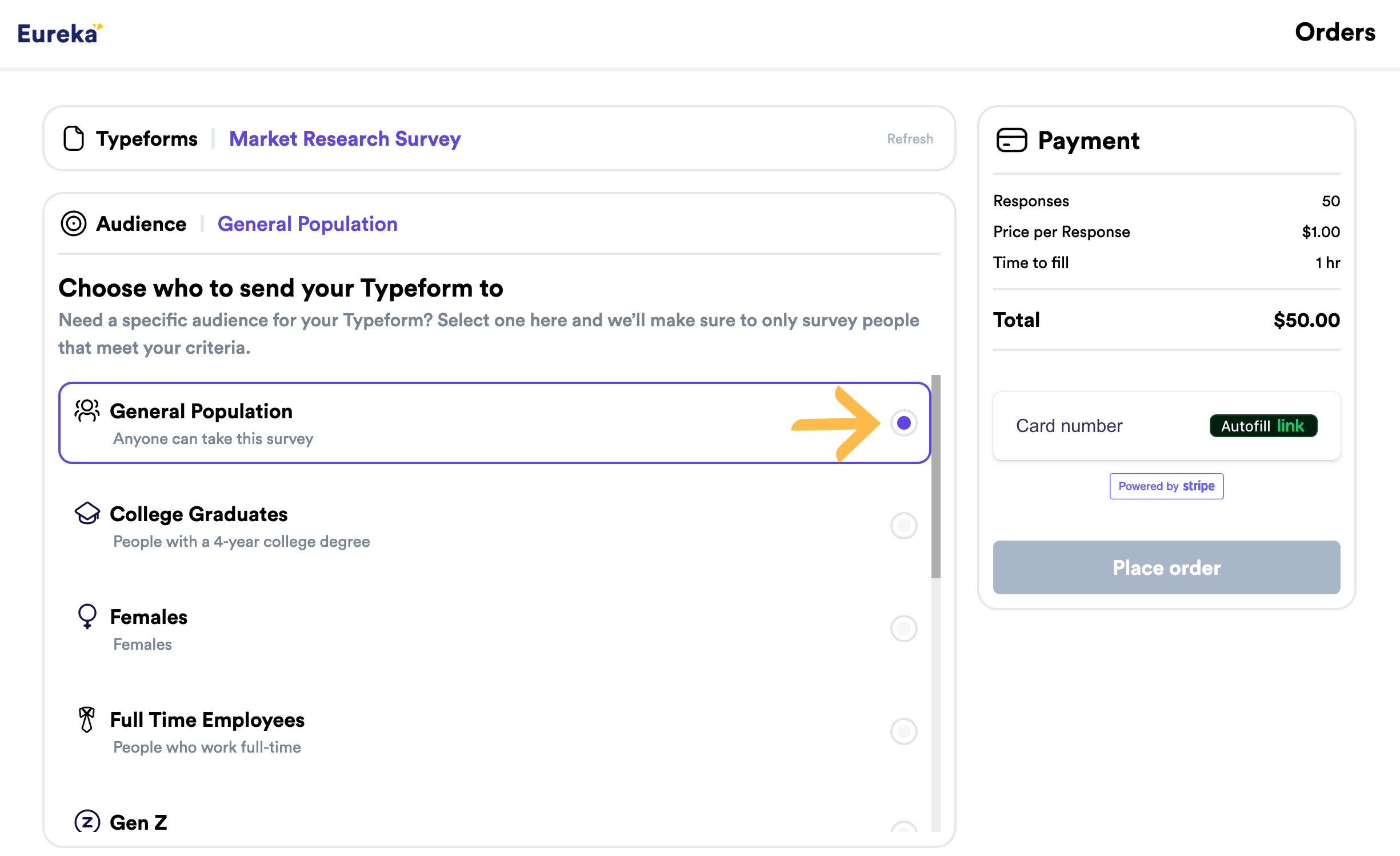Choose the Females audience radio button
Image resolution: width=1400 pixels, height=856 pixels.
tap(903, 629)
